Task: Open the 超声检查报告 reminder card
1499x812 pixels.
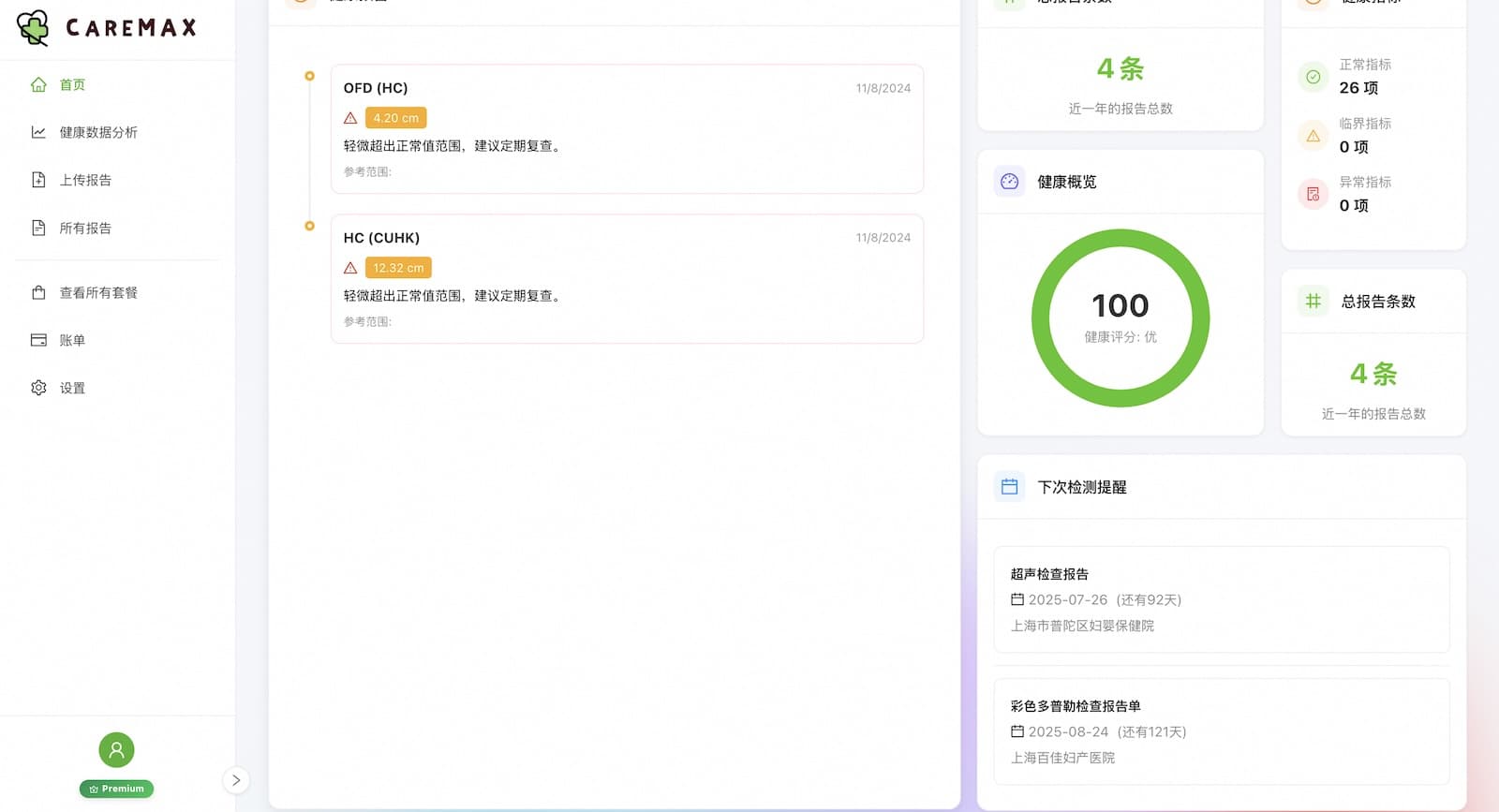Action: (x=1222, y=599)
